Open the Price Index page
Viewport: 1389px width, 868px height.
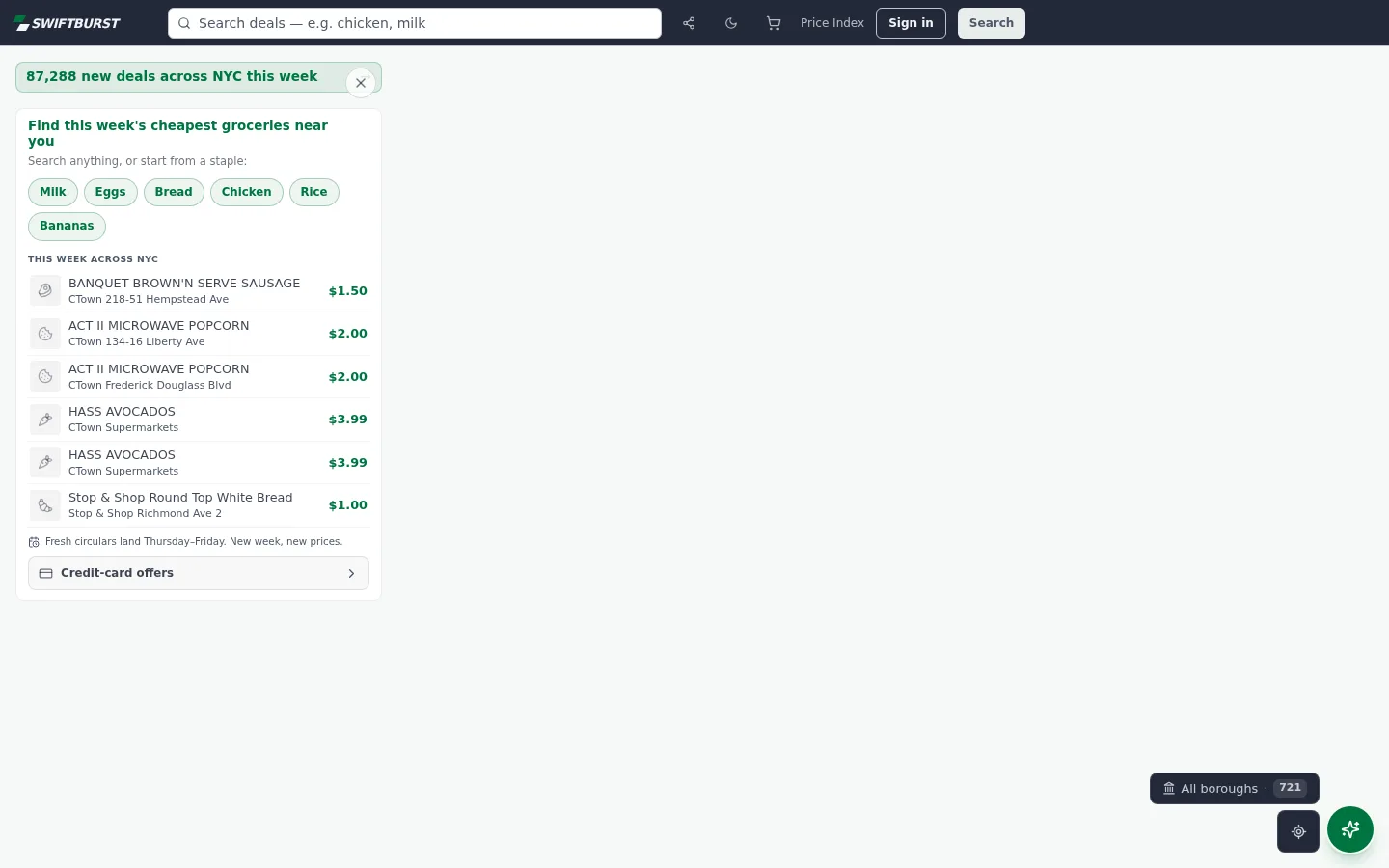[832, 23]
